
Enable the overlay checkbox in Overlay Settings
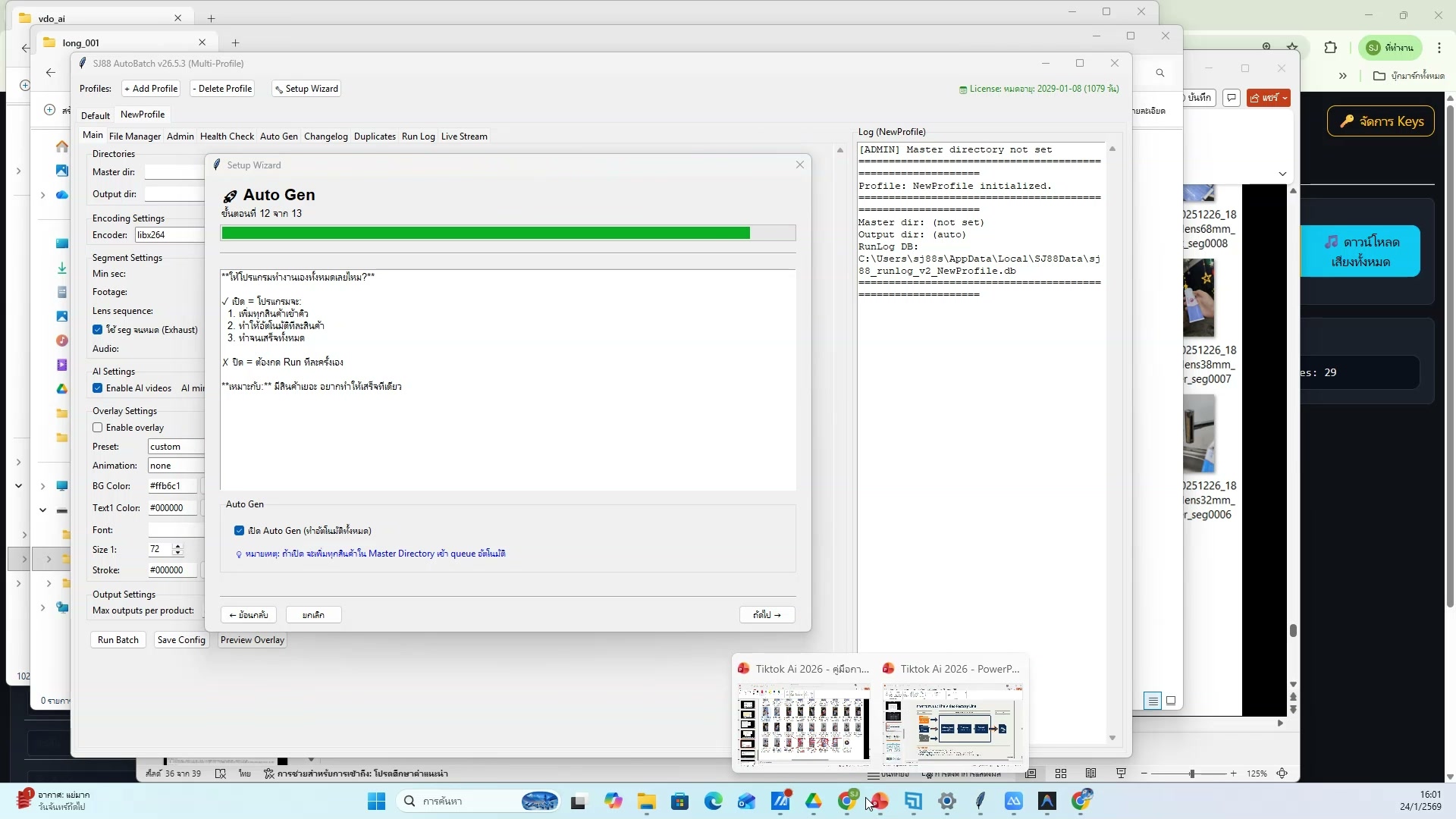(x=97, y=427)
